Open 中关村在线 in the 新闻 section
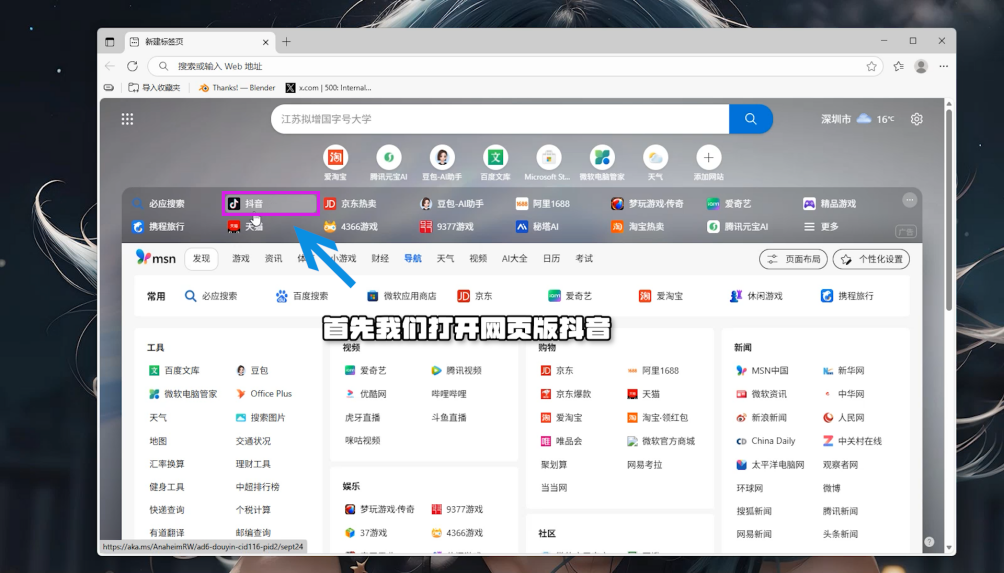 click(x=852, y=441)
